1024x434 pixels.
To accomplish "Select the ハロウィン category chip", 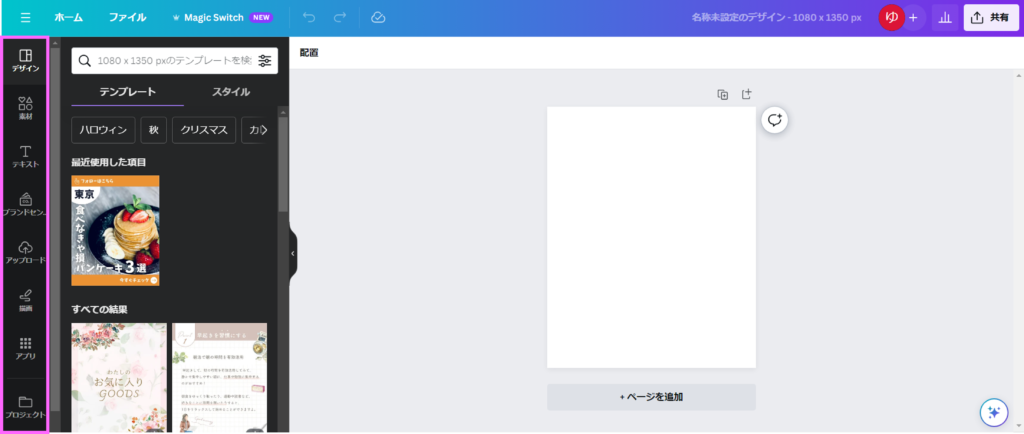I will tap(103, 130).
